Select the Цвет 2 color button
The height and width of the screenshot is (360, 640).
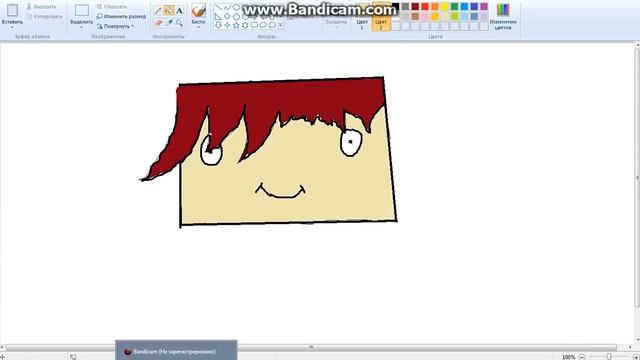pos(381,17)
